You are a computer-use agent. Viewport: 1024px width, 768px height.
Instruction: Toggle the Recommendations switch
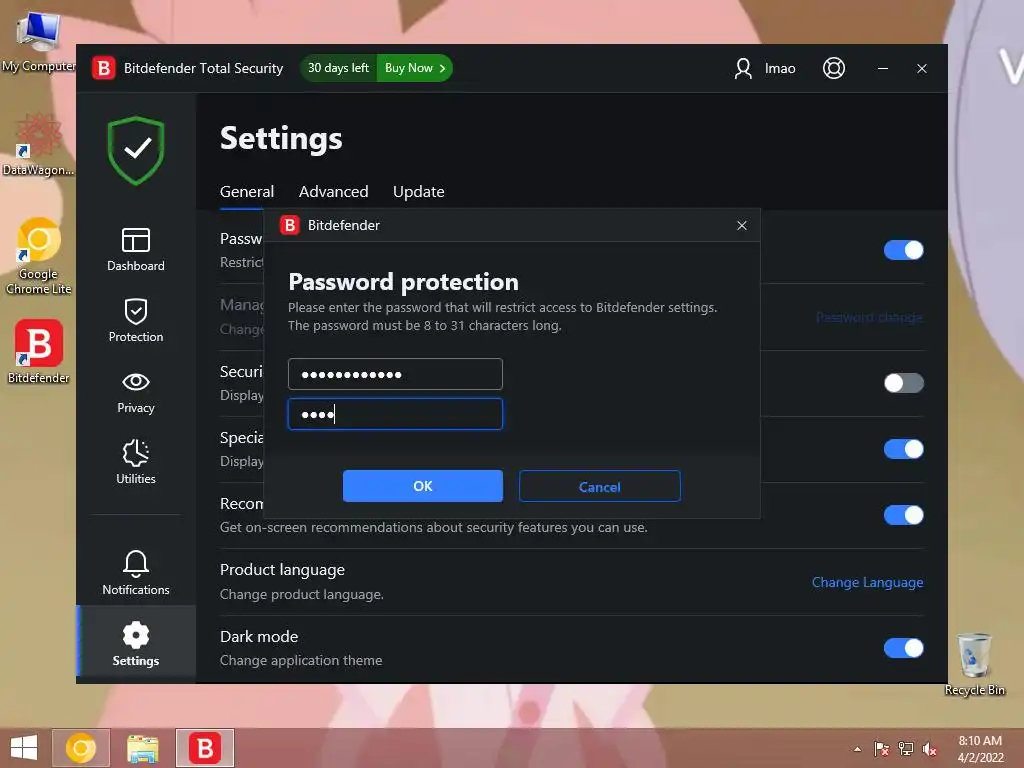point(903,515)
